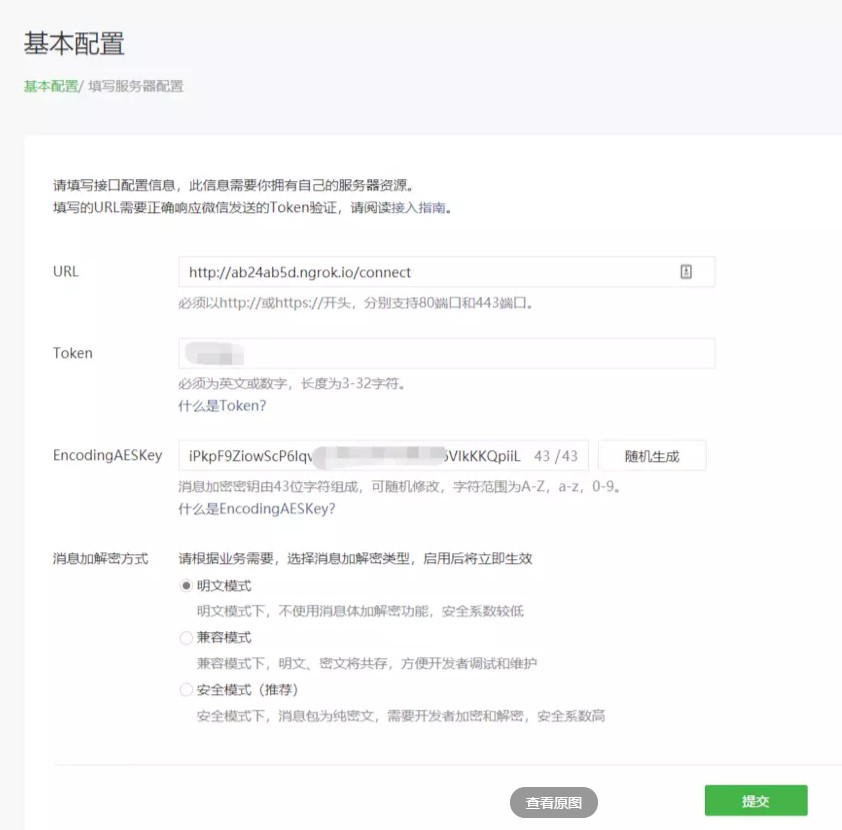This screenshot has width=842, height=830.
Task: Click hint text 必须为英文或数字，长度为3-32字符
Action: click(292, 383)
